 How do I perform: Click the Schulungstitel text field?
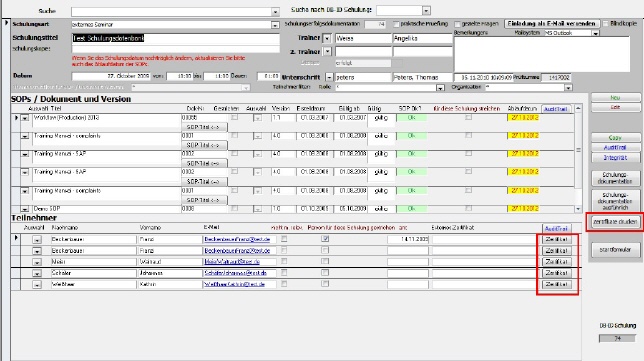tap(175, 39)
